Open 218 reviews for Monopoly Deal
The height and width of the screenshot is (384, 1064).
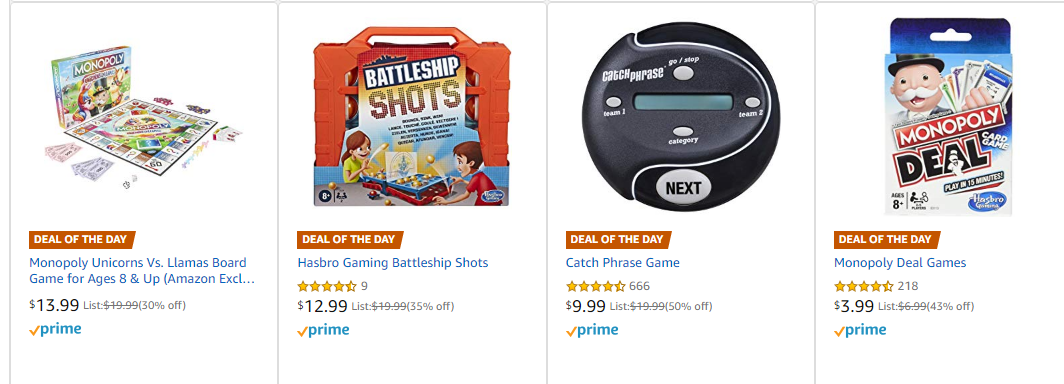[x=907, y=286]
